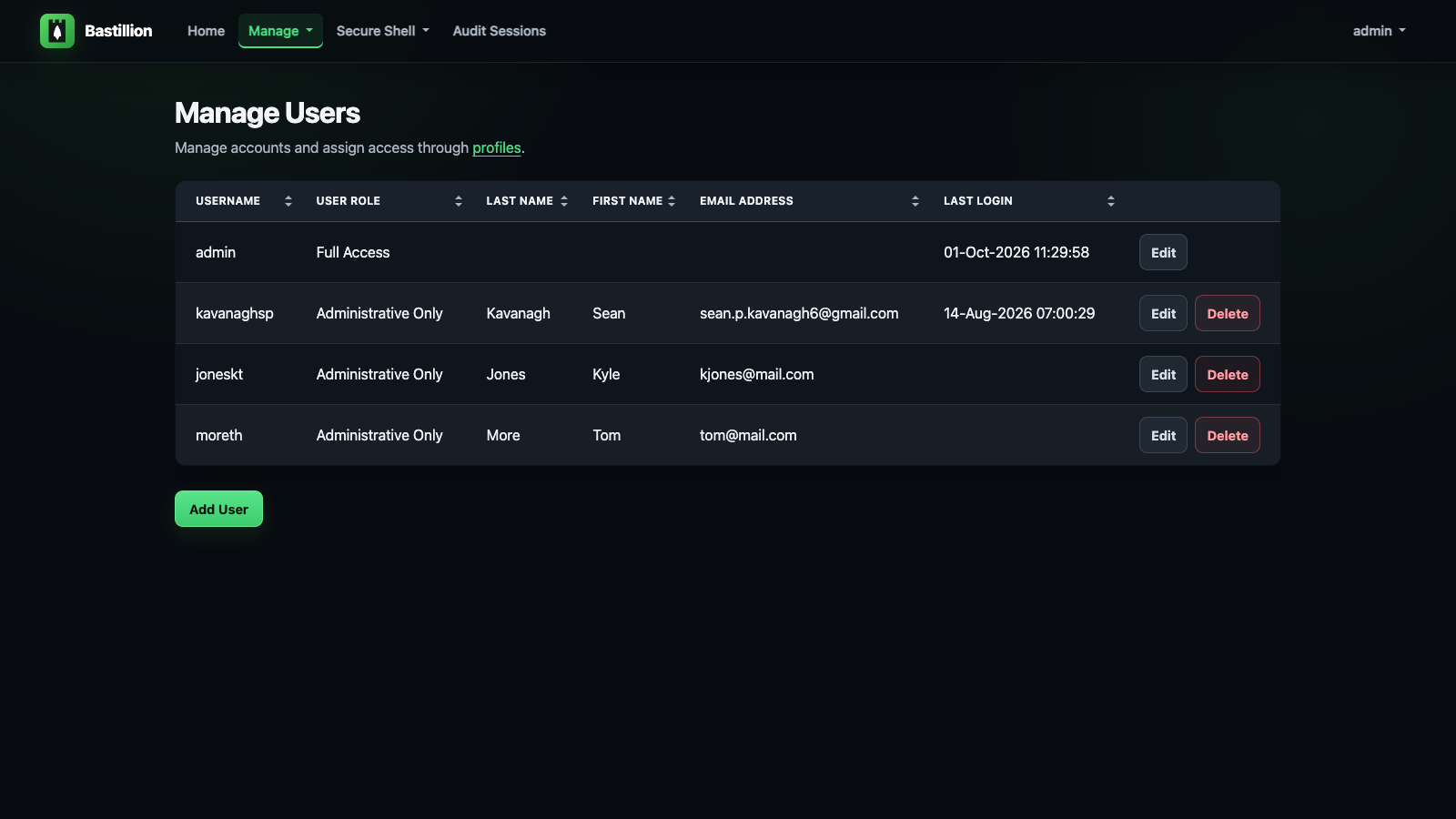Edit the admin user
This screenshot has width=1456, height=819.
[x=1163, y=252]
